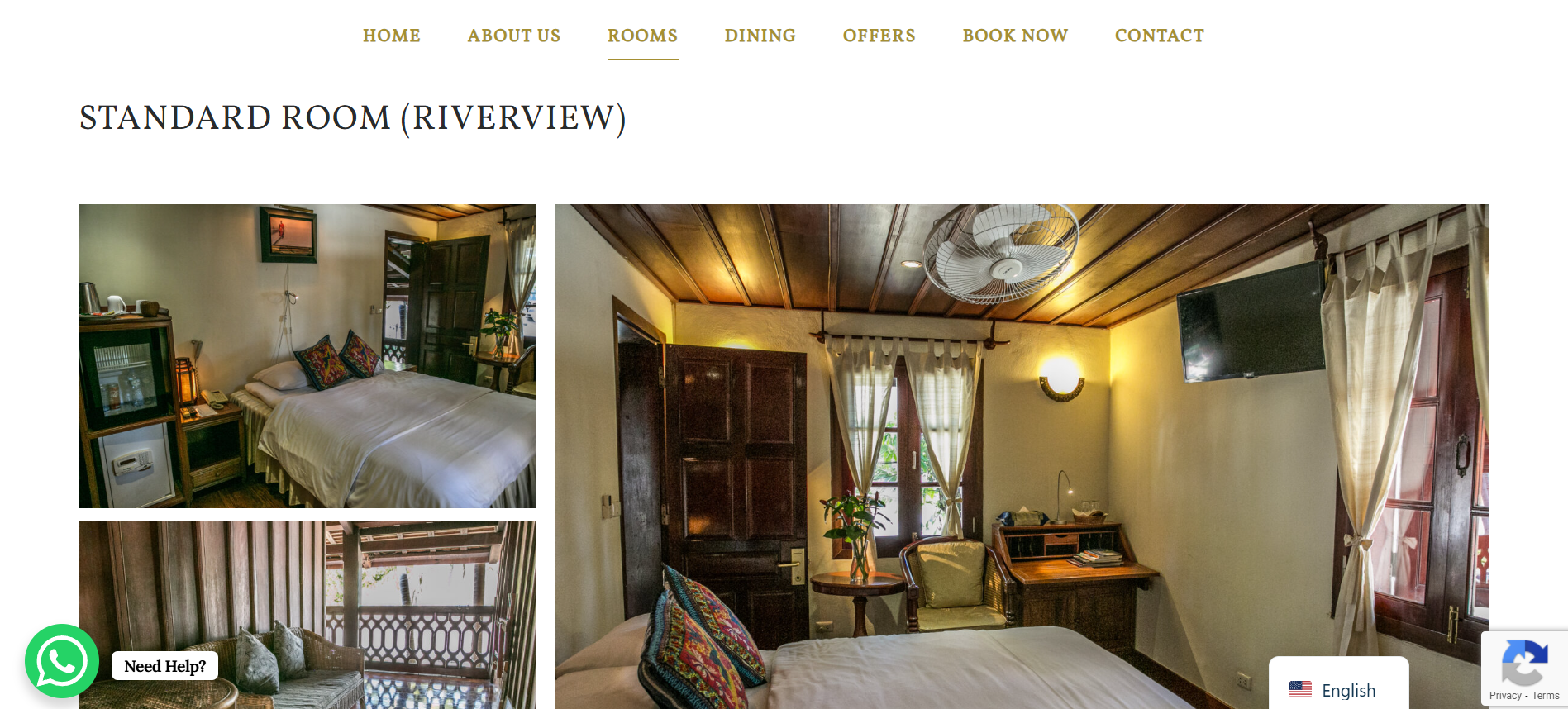Click BOOK NOW in navigation
This screenshot has width=1568, height=709.
(1016, 36)
